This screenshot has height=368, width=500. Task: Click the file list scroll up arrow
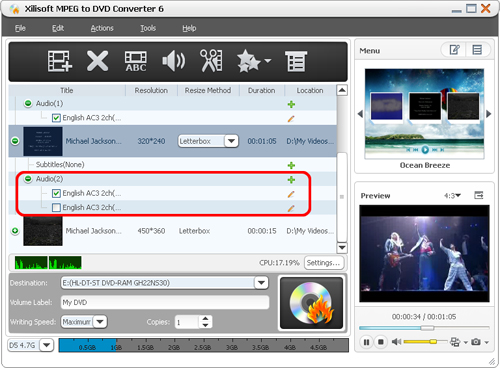point(342,90)
